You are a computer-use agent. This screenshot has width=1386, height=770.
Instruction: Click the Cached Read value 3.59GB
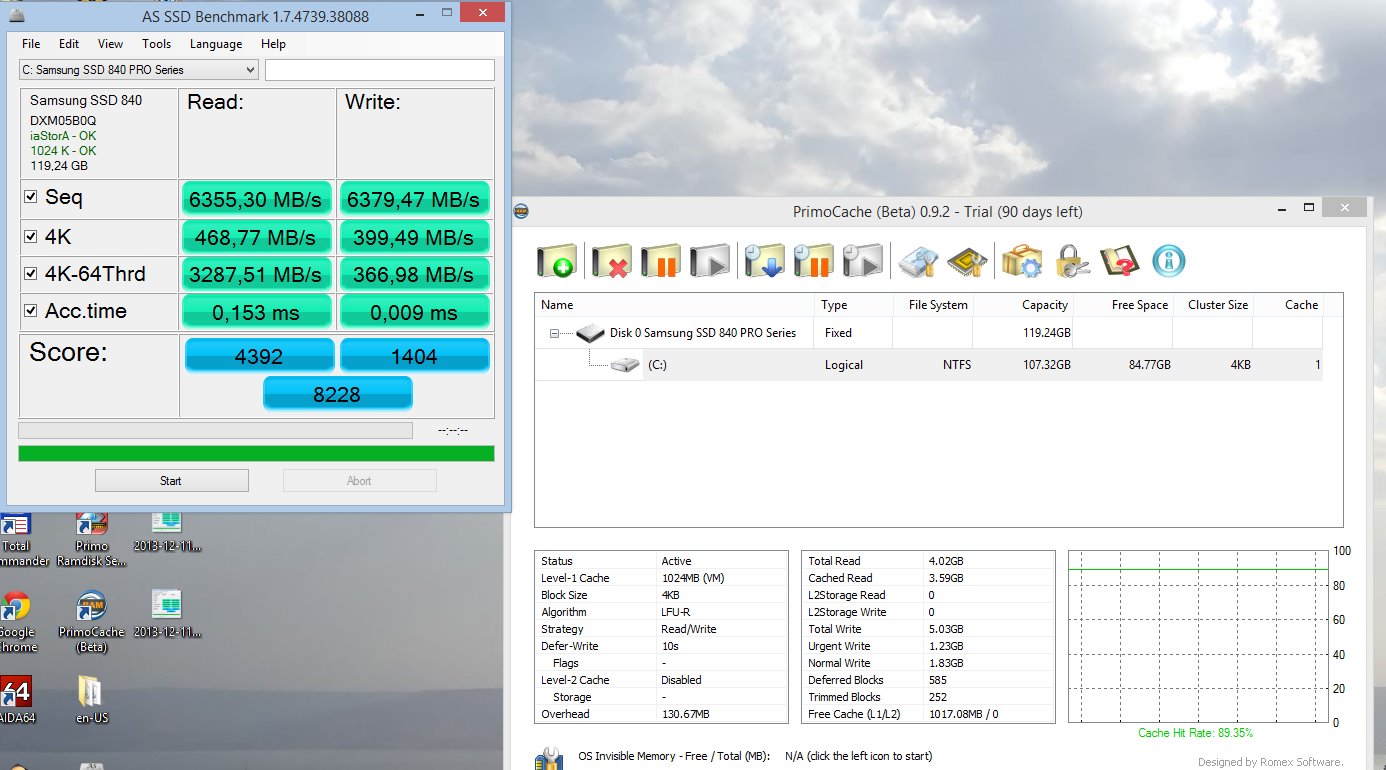pos(946,578)
